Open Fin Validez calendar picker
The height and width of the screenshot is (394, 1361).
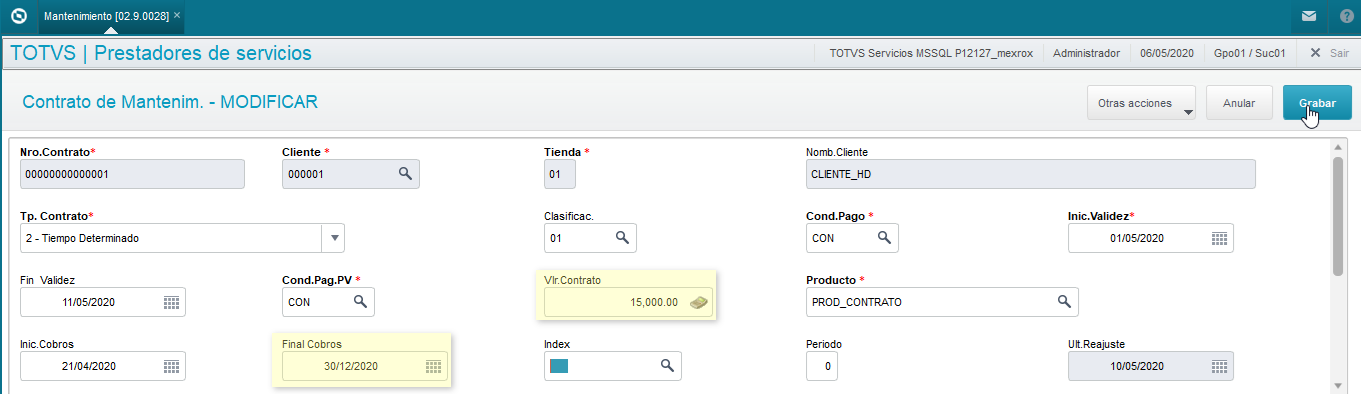171,302
